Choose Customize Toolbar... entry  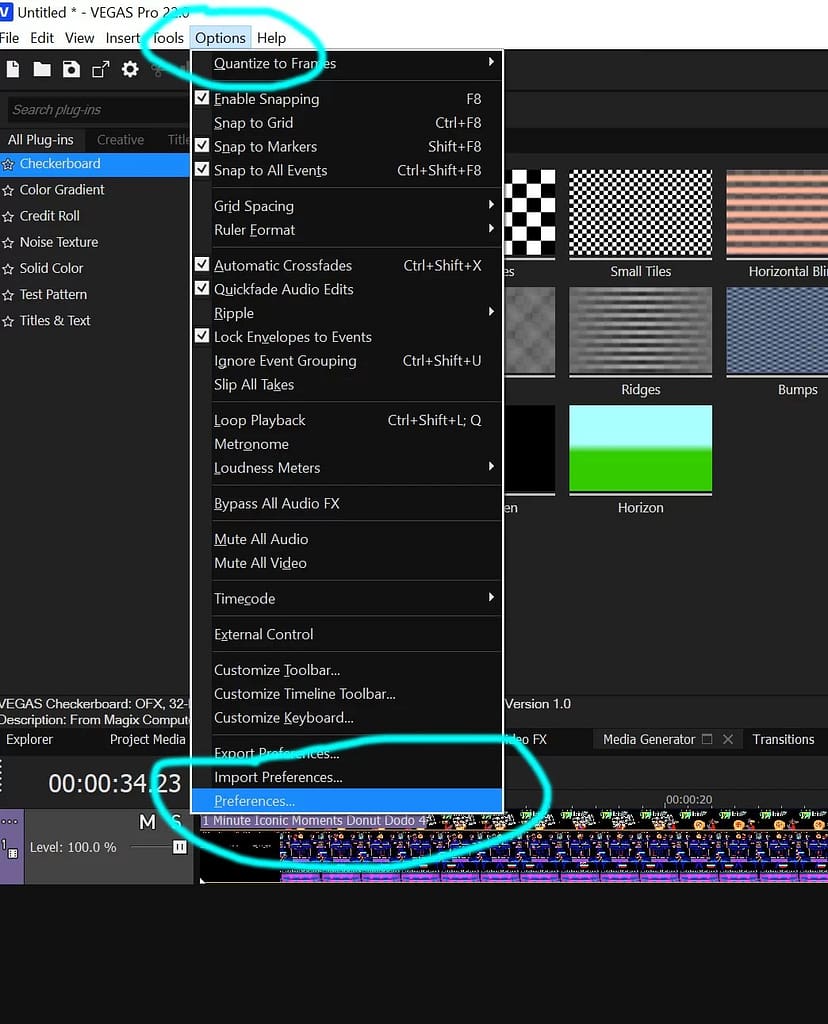pyautogui.click(x=347, y=670)
